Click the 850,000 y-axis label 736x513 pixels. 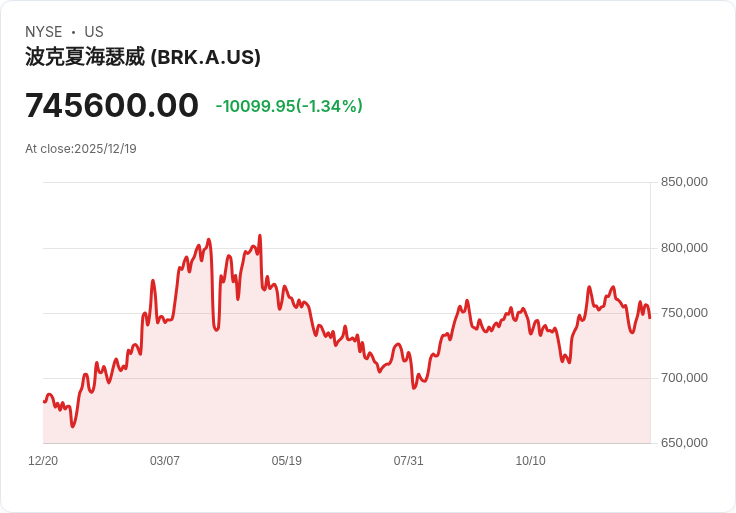684,182
